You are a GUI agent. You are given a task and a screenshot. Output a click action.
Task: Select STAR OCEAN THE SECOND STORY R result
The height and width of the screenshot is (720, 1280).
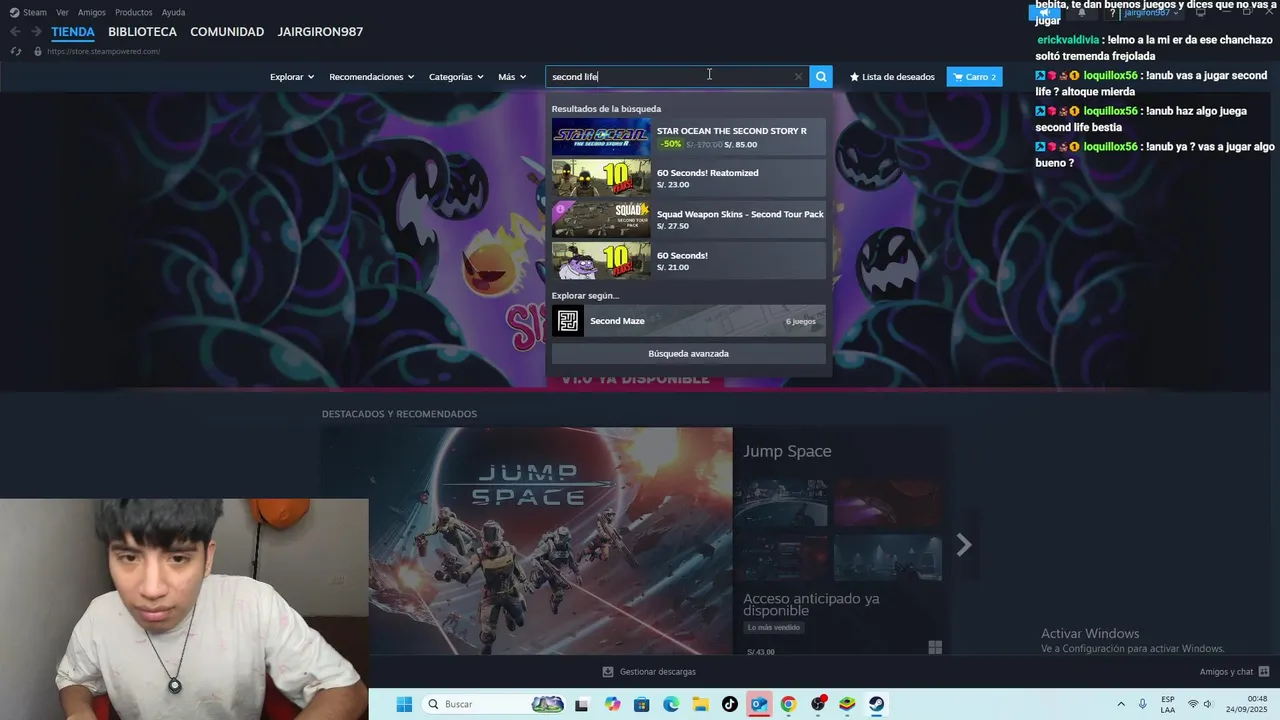(x=688, y=137)
